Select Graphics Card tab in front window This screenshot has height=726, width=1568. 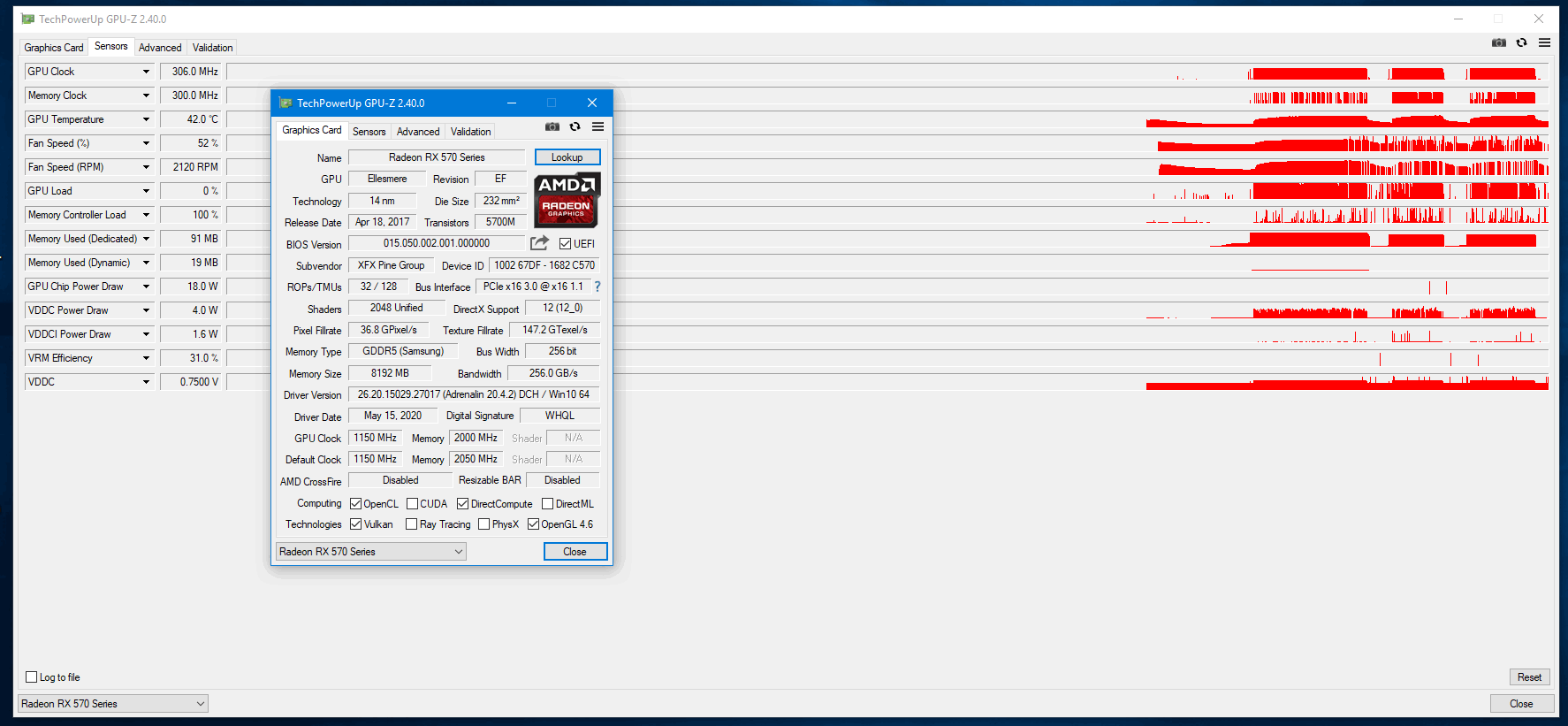coord(311,130)
